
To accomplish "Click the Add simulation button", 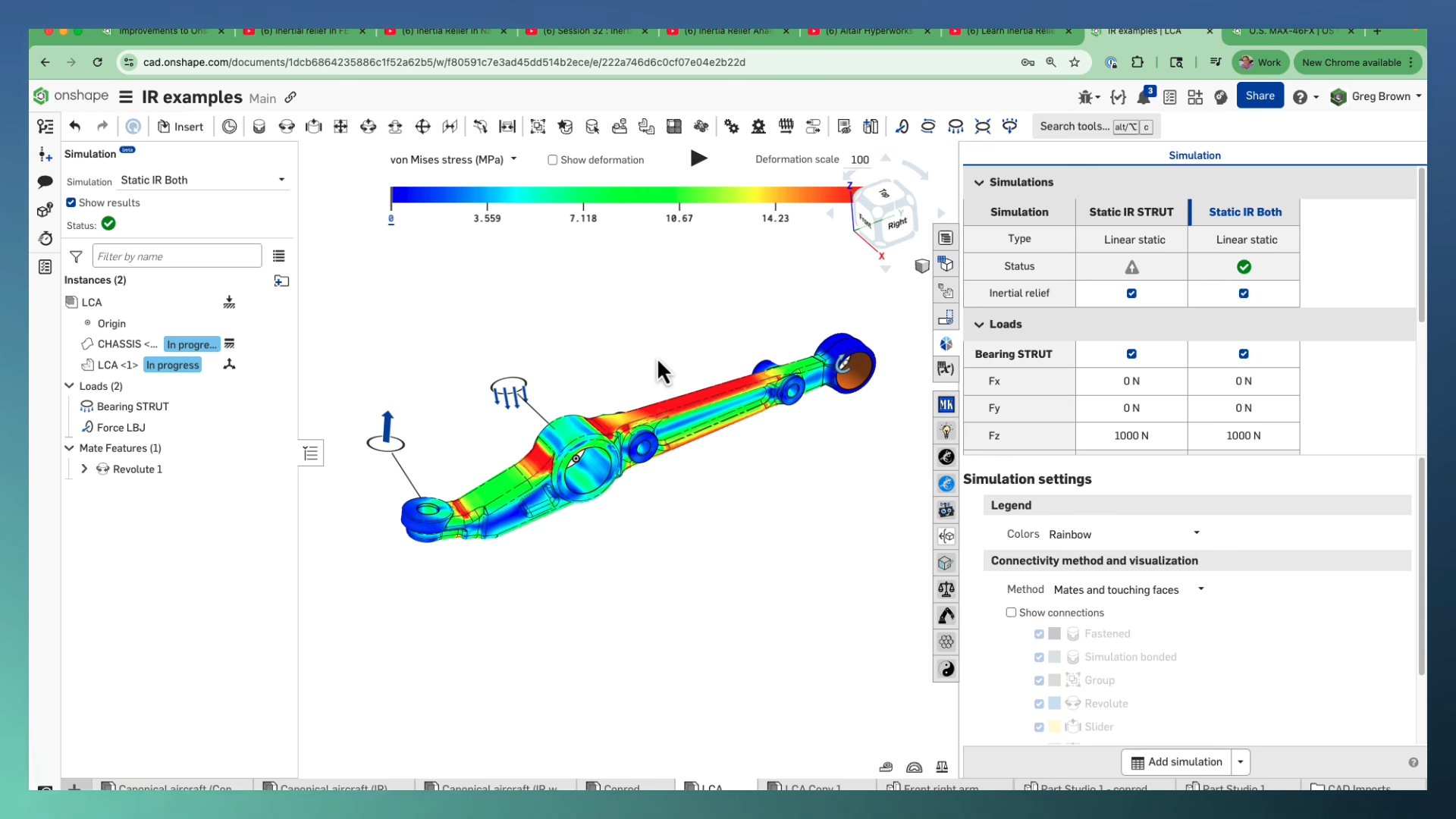I will tap(1175, 762).
